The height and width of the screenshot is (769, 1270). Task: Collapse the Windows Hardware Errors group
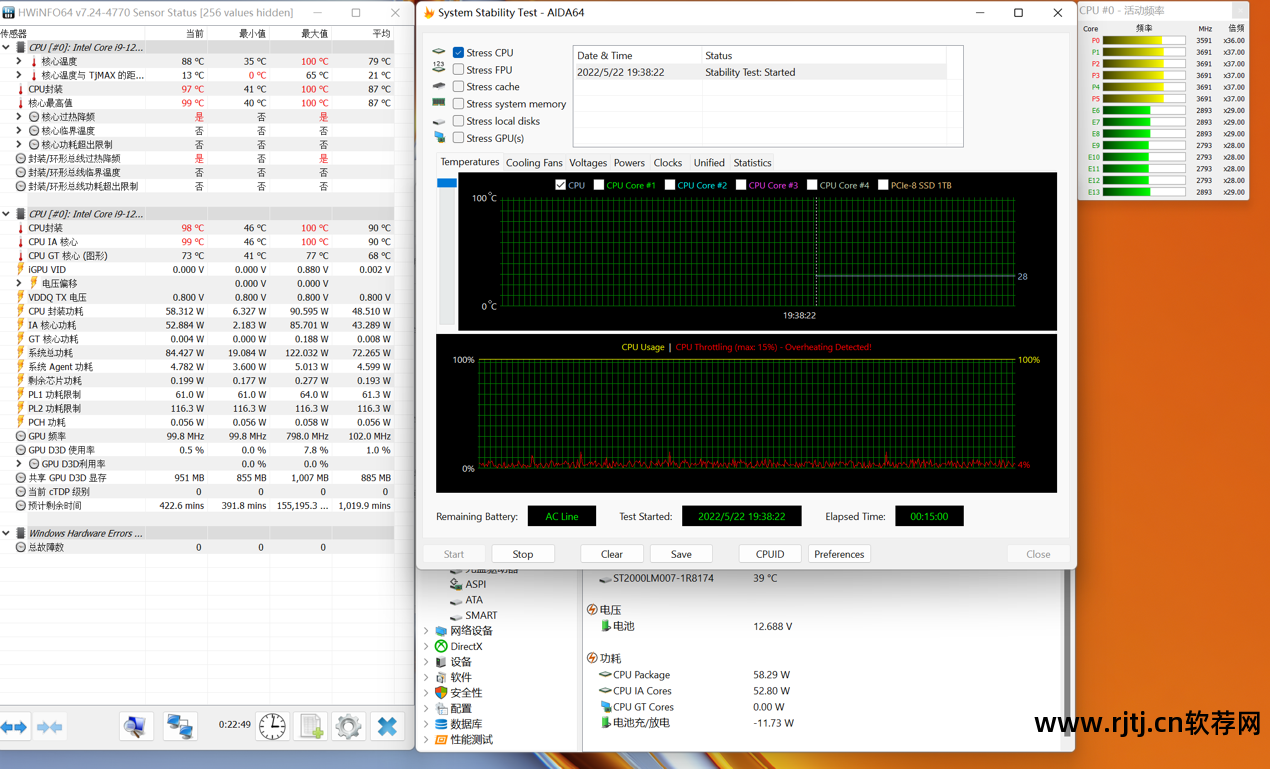(x=7, y=534)
